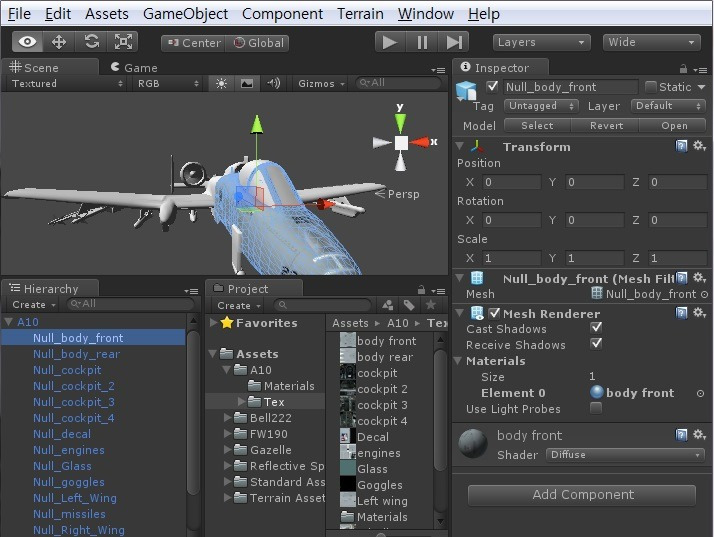The height and width of the screenshot is (537, 714).
Task: Collapse the A10 hierarchy root
Action: [x=9, y=322]
